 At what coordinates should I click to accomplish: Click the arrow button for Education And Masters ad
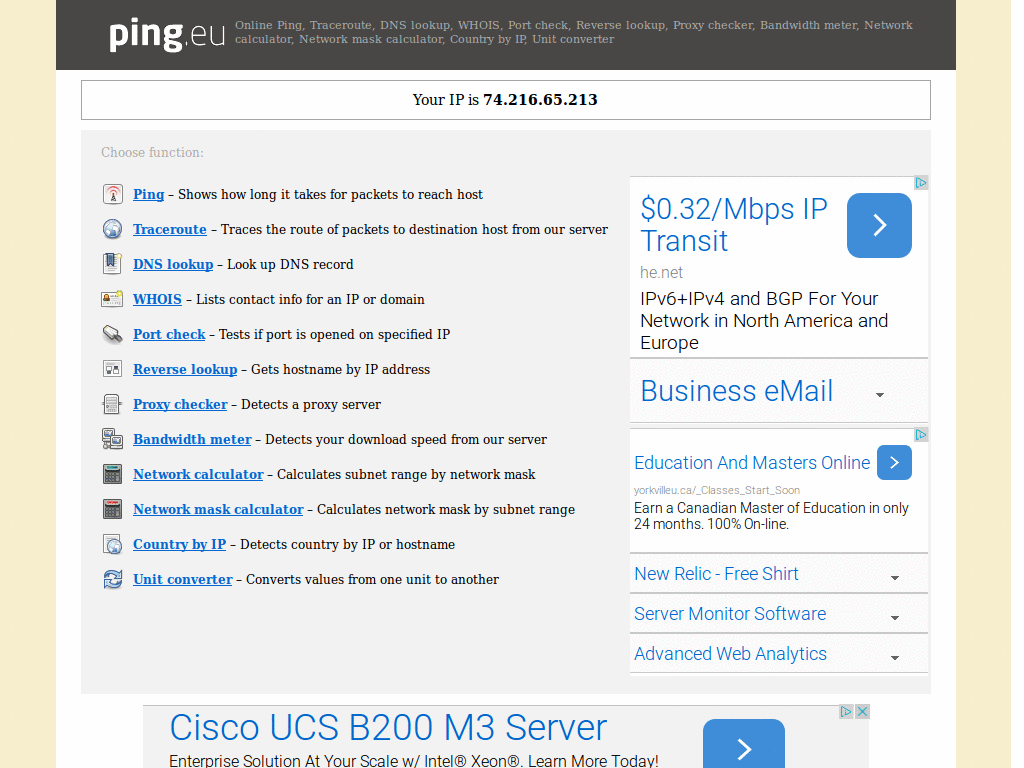point(894,462)
